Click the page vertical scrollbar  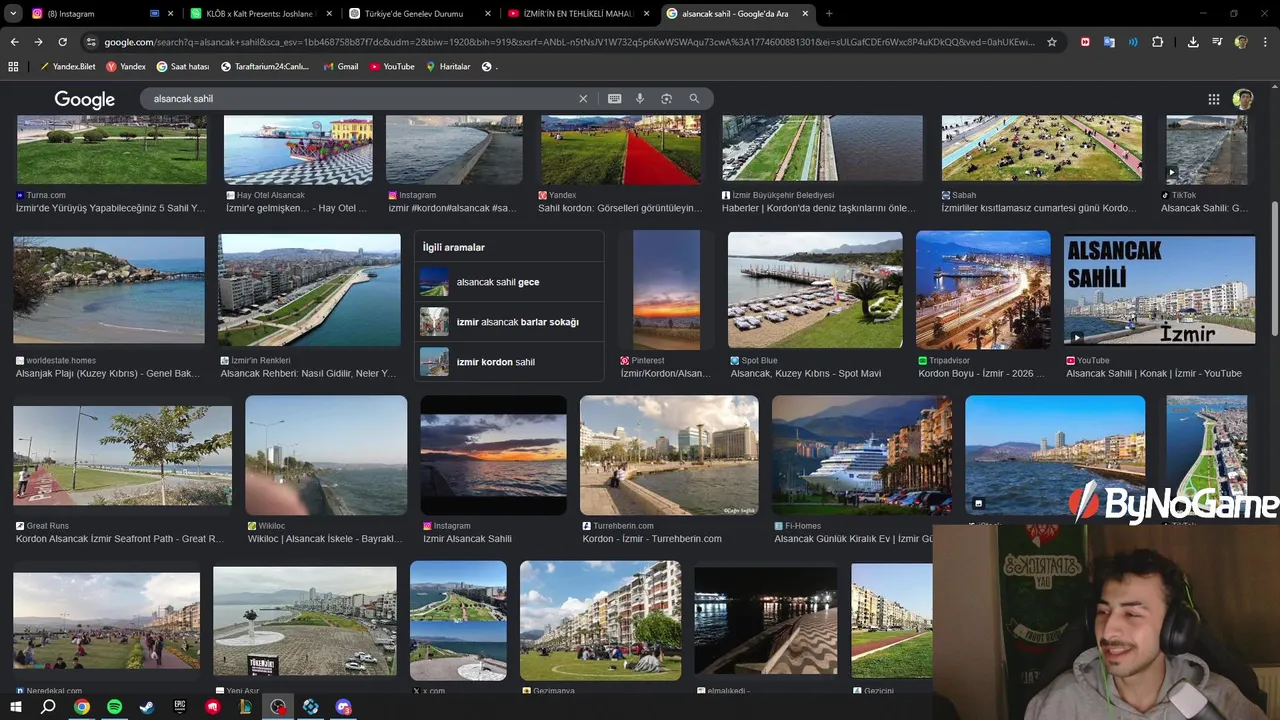(1274, 270)
